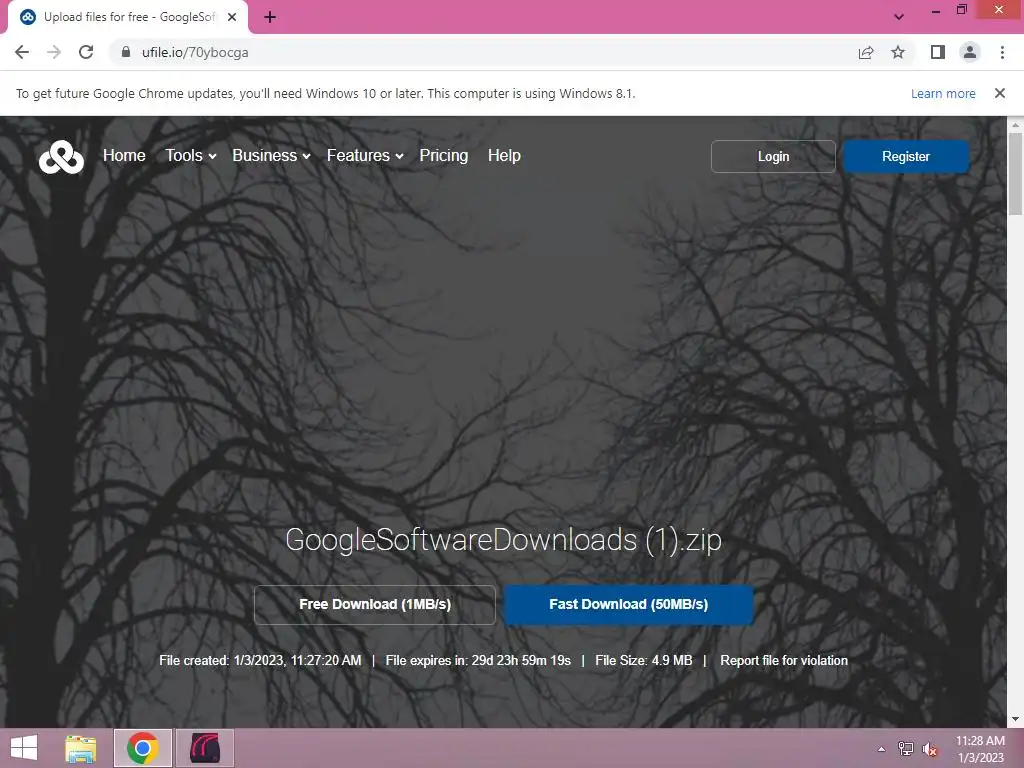Dismiss the Chrome update notification bar
The height and width of the screenshot is (768, 1024).
(x=1000, y=93)
